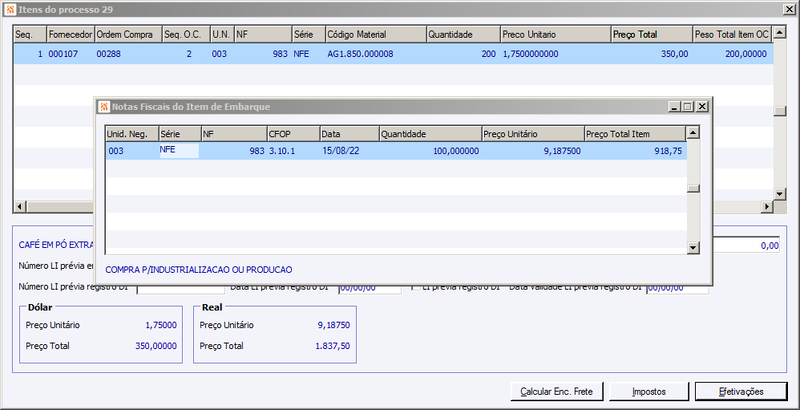
Task: Toggle the LI prévia registro DI checkbox
Action: tap(416, 288)
